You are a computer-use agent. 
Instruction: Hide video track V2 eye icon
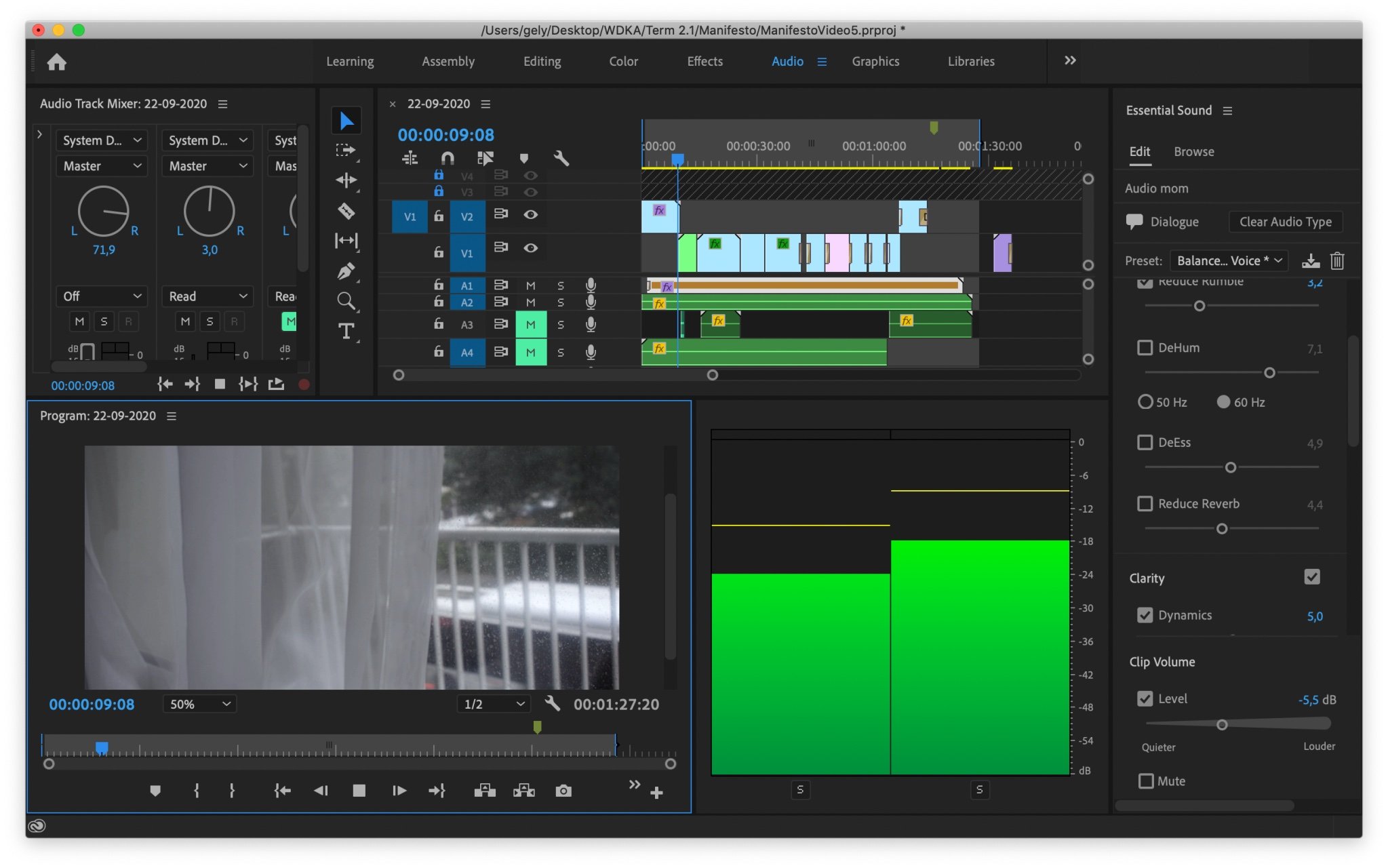point(531,215)
